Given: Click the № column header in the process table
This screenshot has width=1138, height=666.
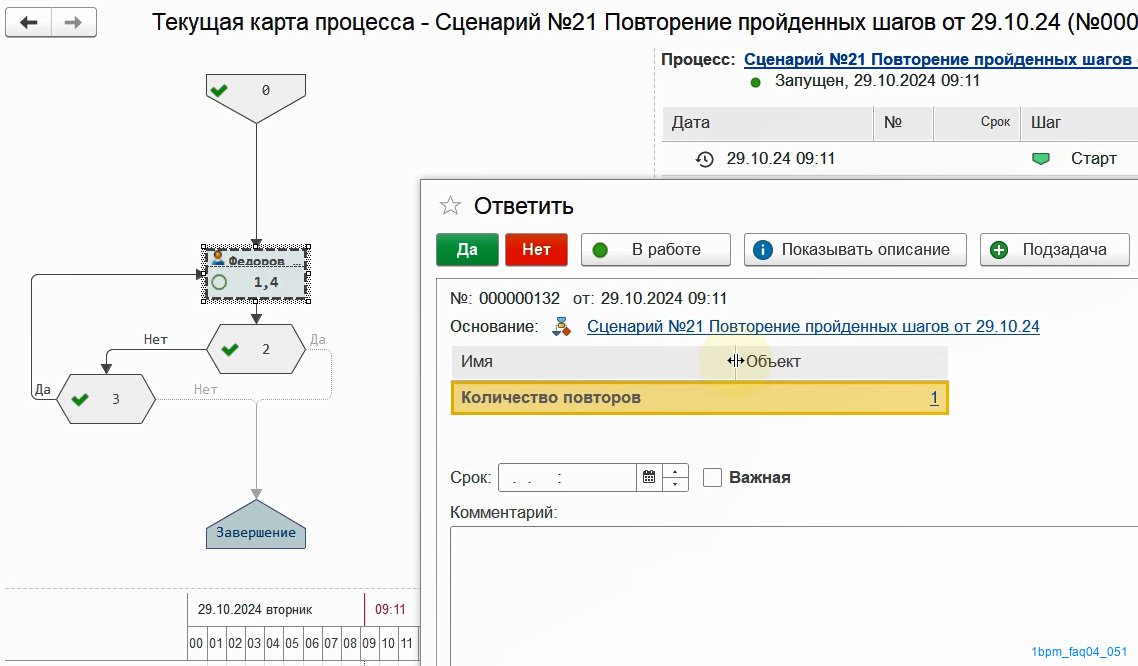Looking at the screenshot, I should (x=904, y=123).
